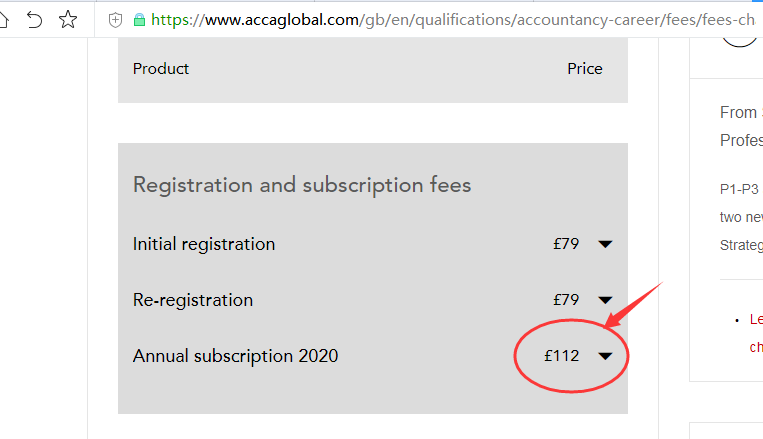
Task: Click the star bookmark icon
Action: 68,19
